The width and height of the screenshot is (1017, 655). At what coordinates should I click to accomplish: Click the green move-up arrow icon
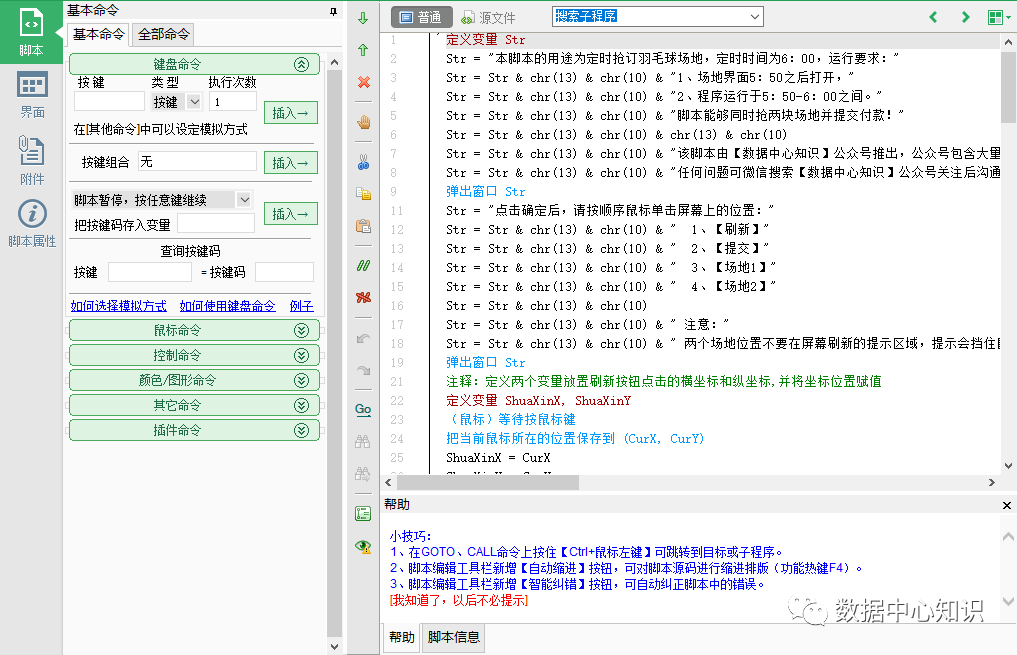click(x=363, y=50)
